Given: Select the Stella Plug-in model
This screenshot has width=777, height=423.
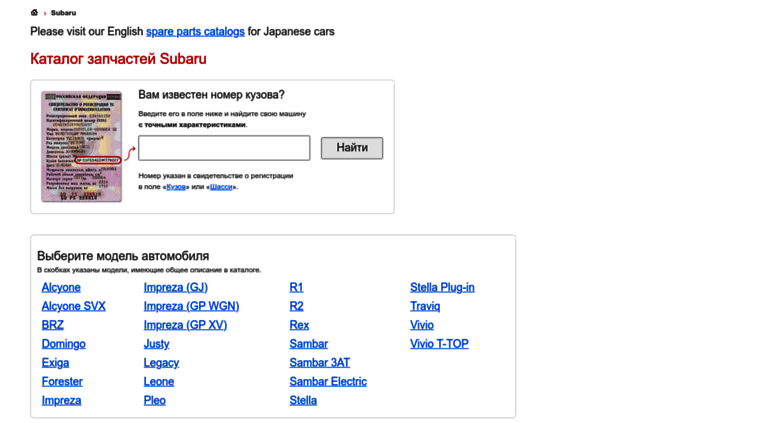Looking at the screenshot, I should click(x=442, y=287).
